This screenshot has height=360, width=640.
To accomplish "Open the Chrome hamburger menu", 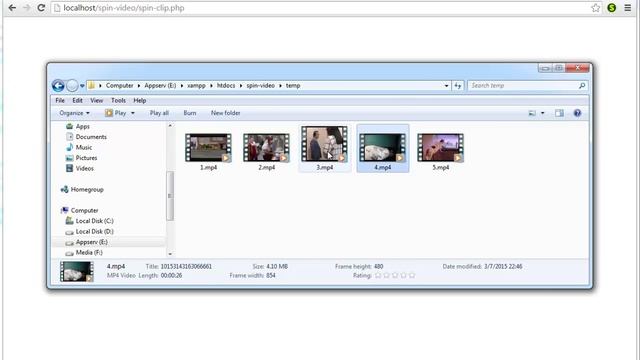I will [x=628, y=8].
